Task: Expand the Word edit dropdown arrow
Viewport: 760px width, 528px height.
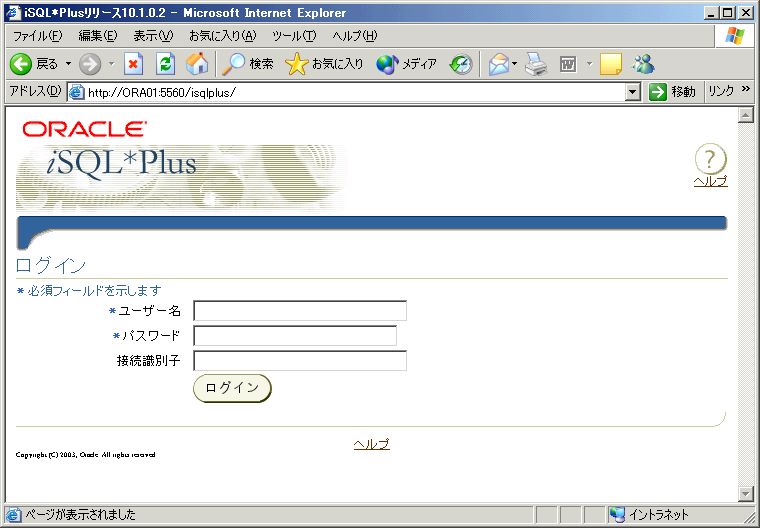Action: tap(589, 64)
